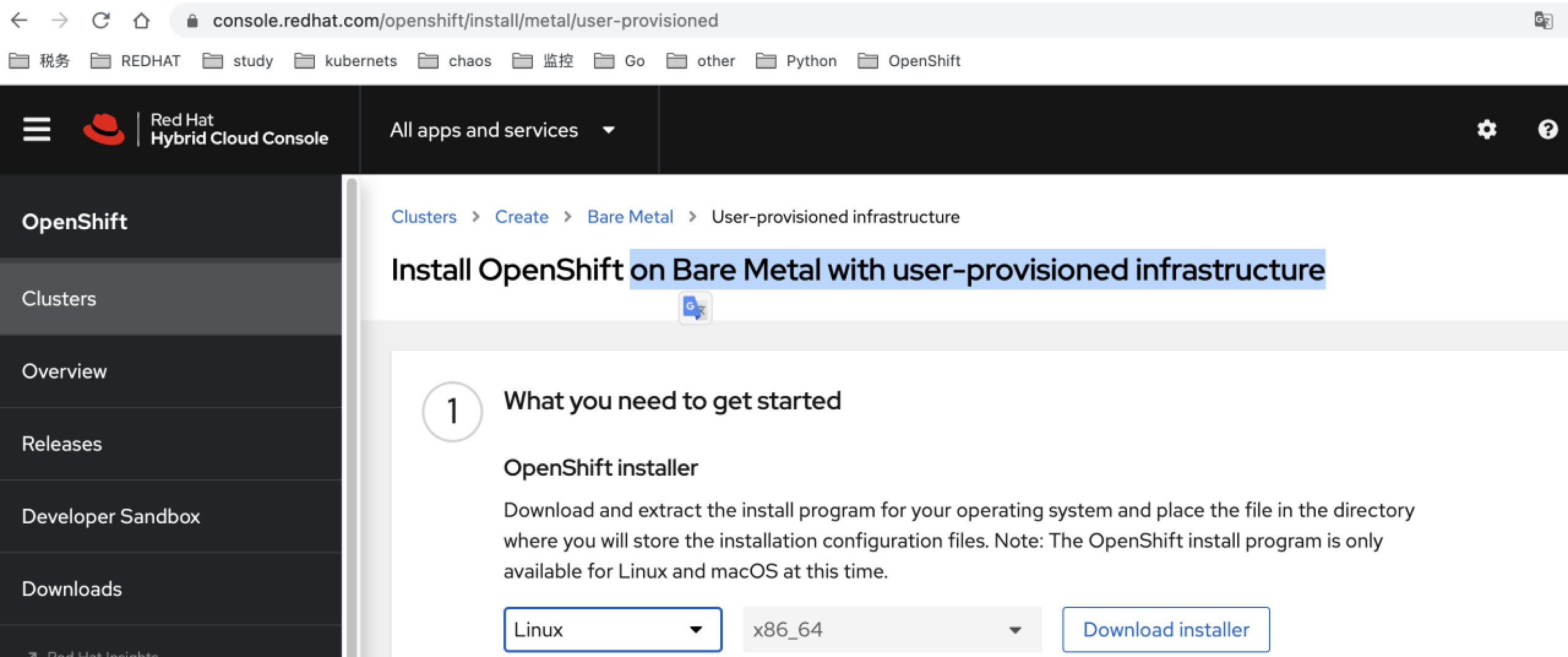The image size is (1568, 657).
Task: Open the All apps and services dropdown
Action: pos(502,129)
